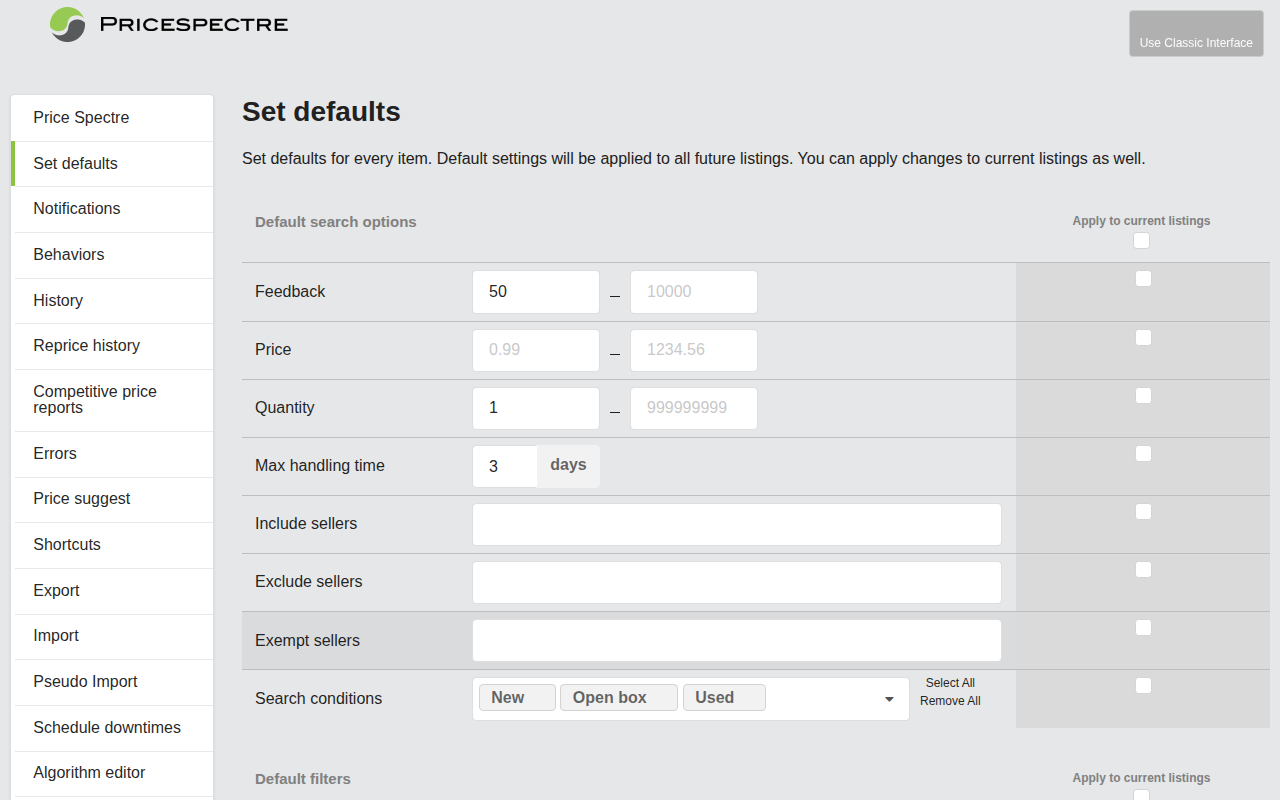Viewport: 1280px width, 800px height.
Task: Deselect the New search condition
Action: coord(517,697)
